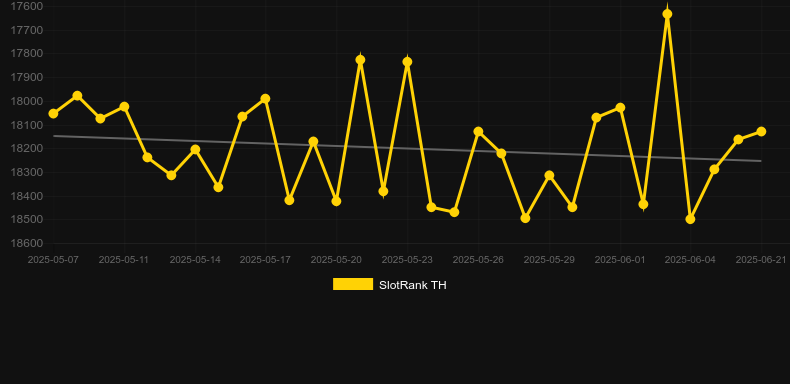Viewport: 790px width, 384px height.
Task: Click the yellow SlotRank TH legend swatch
Action: (353, 284)
